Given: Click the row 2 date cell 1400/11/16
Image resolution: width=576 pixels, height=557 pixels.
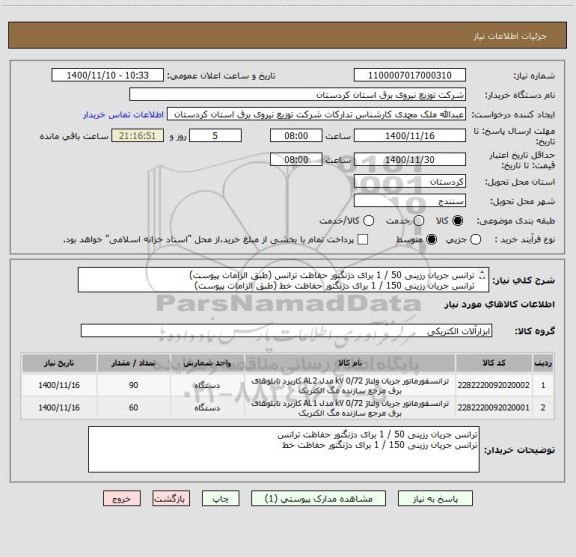Looking at the screenshot, I should coord(59,408).
